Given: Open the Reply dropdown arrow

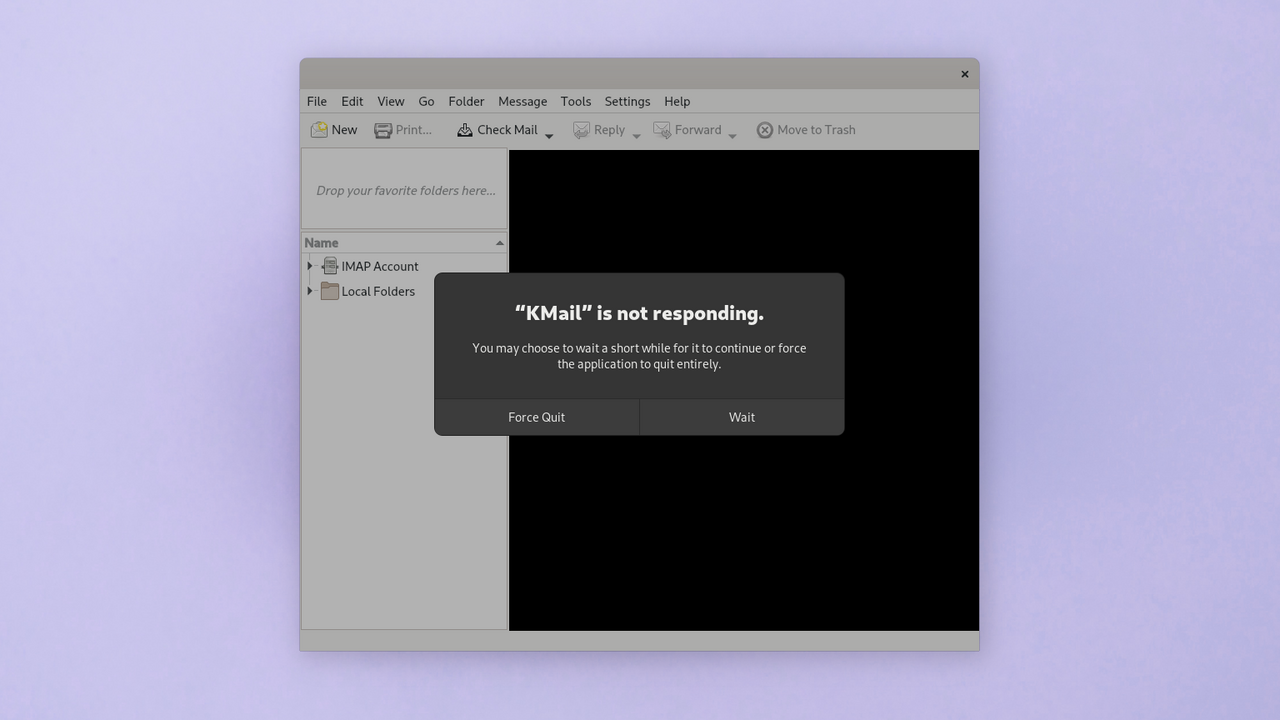Looking at the screenshot, I should coord(636,135).
